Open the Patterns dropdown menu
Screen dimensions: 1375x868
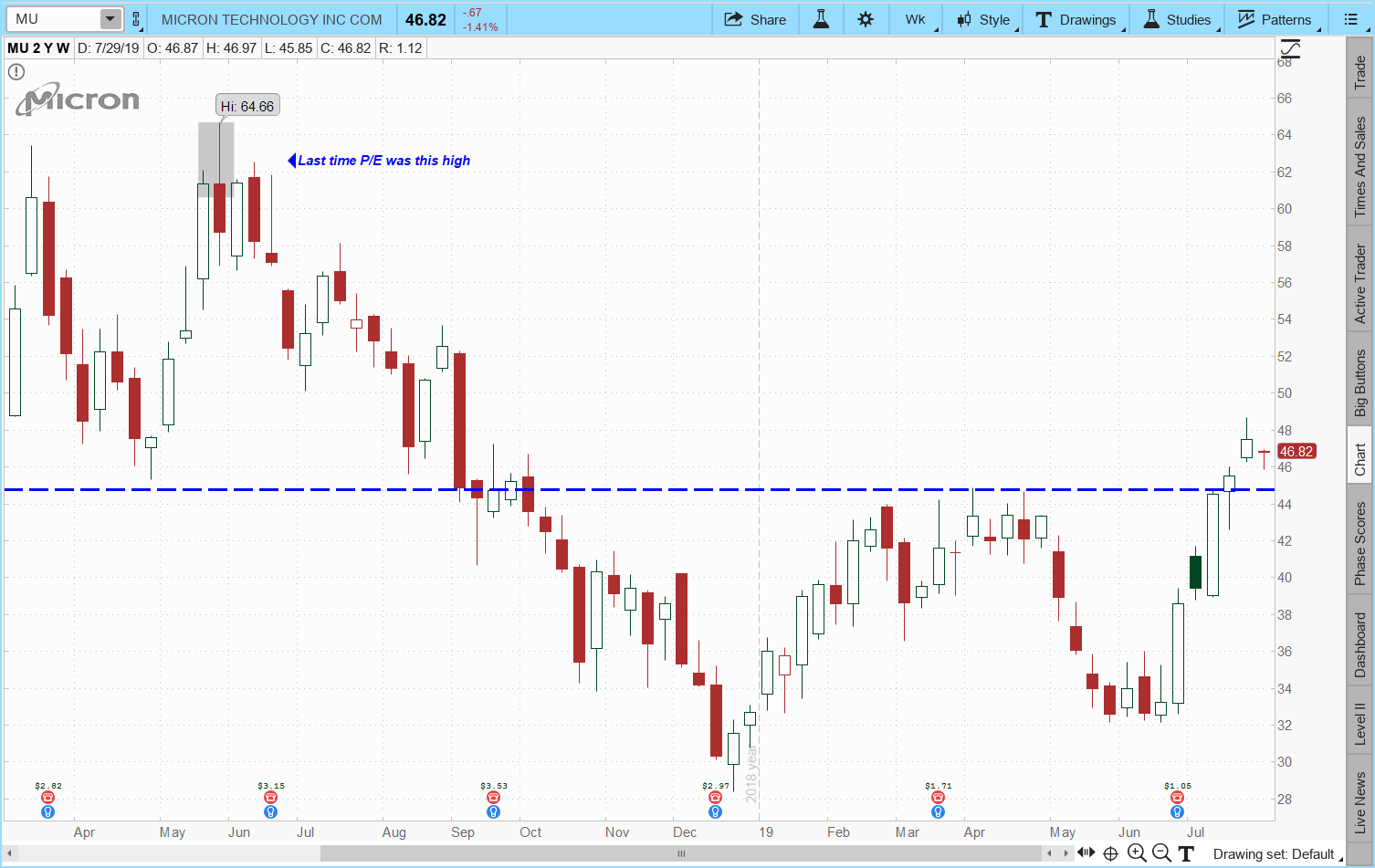(1275, 19)
